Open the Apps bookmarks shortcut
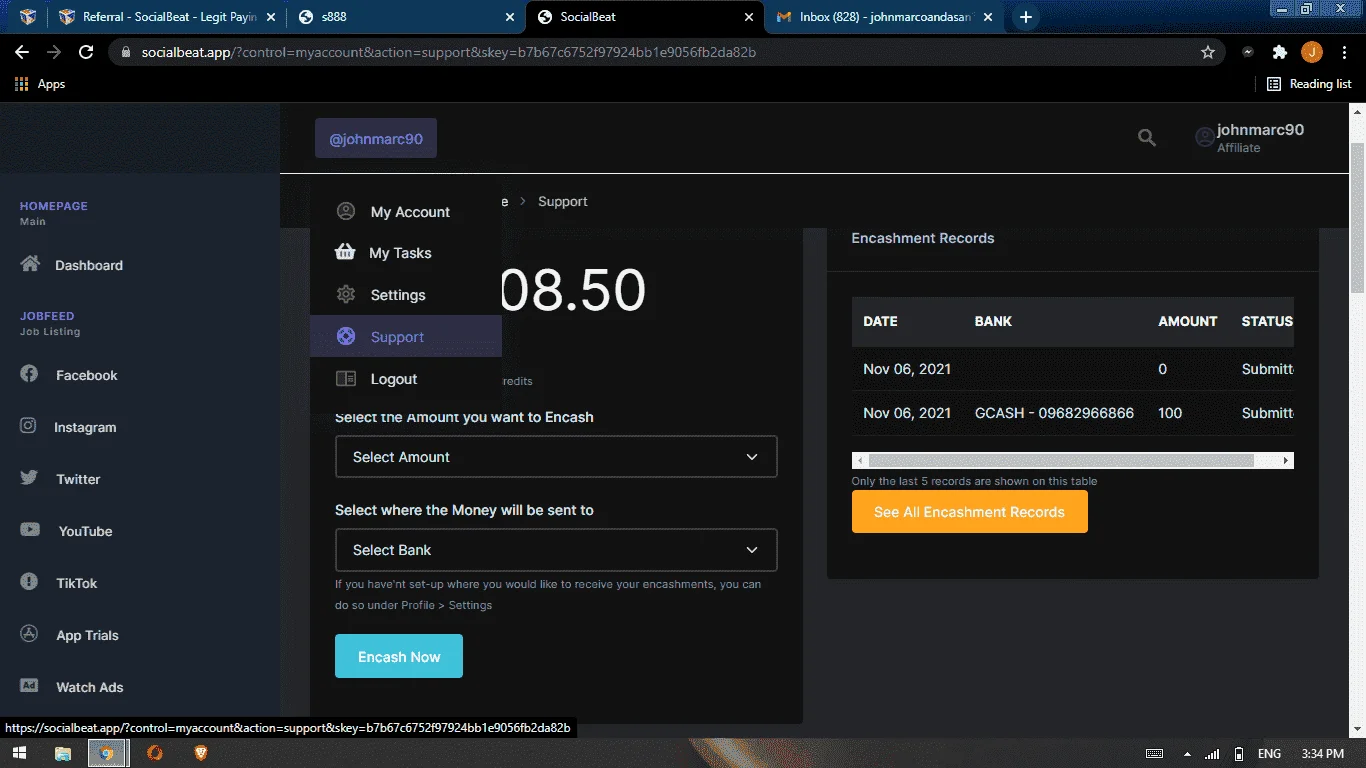 point(41,84)
